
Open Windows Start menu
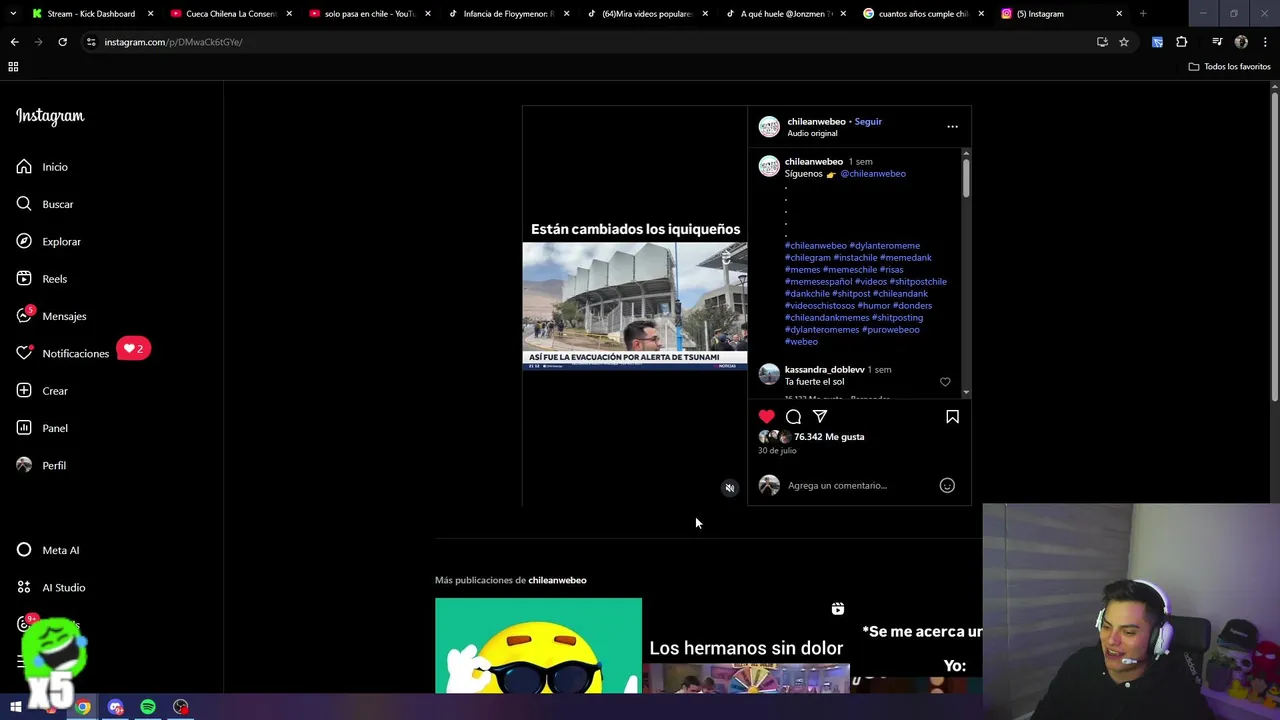[x=16, y=707]
